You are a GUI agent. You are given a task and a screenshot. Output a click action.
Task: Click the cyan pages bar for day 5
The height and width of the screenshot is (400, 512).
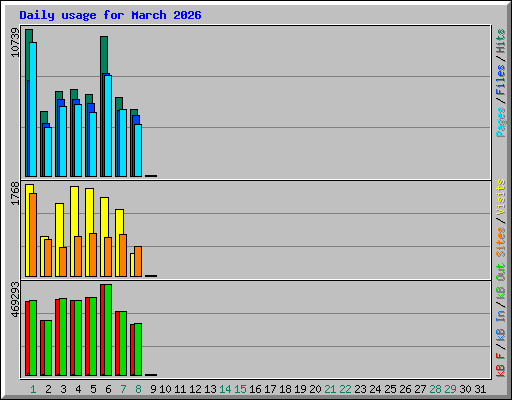pyautogui.click(x=93, y=144)
